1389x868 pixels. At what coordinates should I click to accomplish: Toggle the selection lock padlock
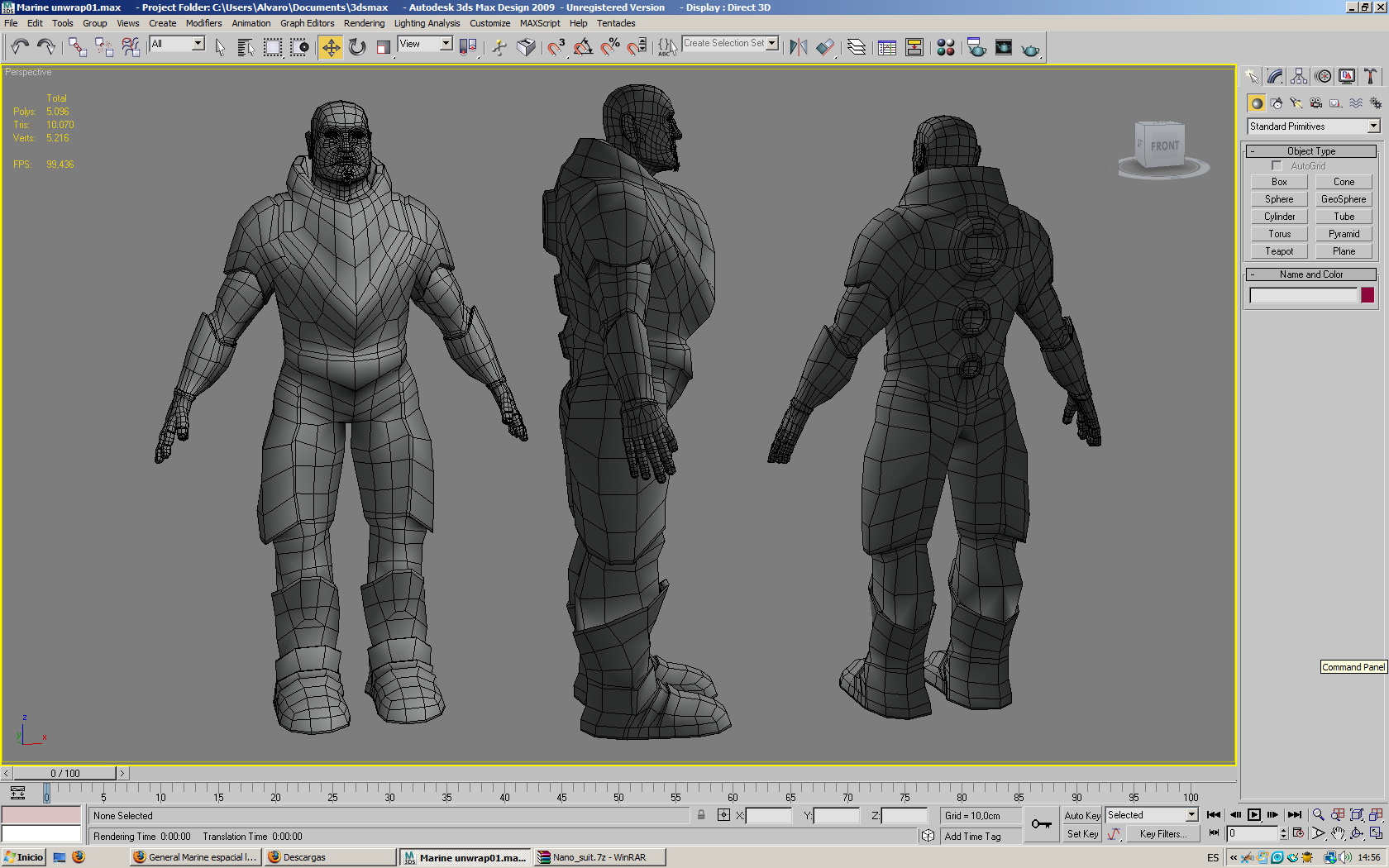pyautogui.click(x=701, y=815)
